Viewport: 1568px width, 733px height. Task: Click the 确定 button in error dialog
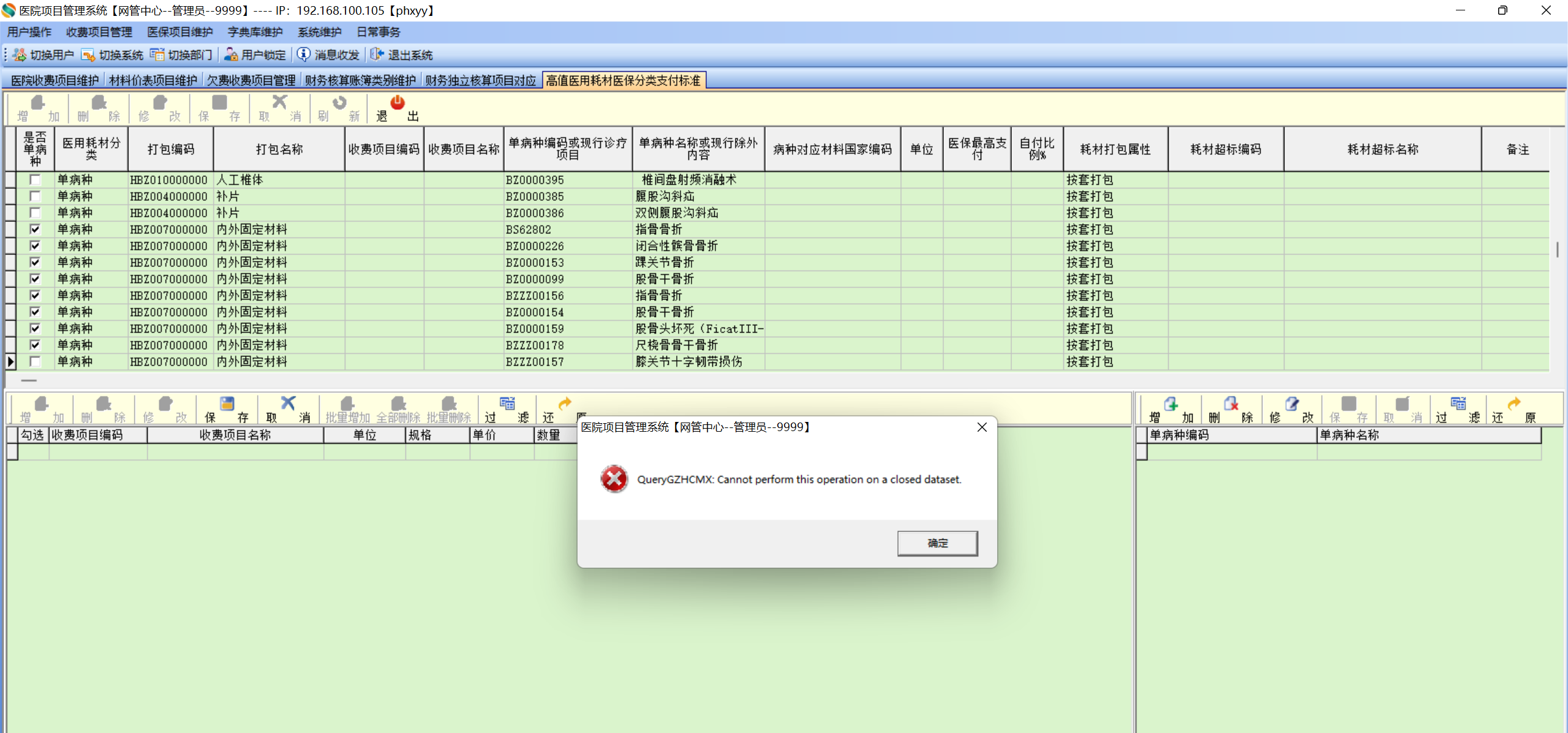[937, 543]
